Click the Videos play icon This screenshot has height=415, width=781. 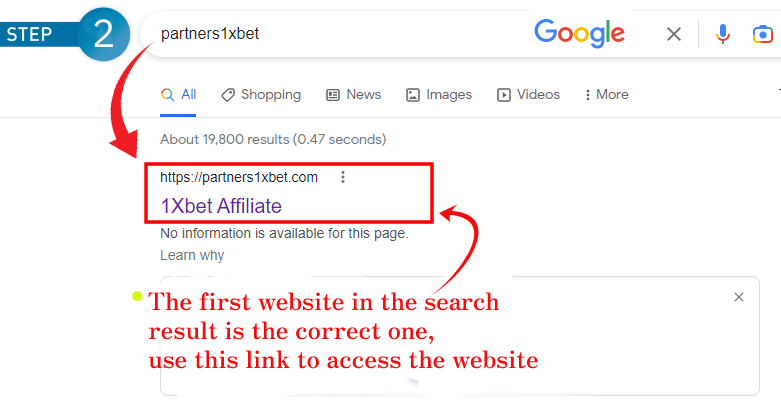tap(504, 95)
